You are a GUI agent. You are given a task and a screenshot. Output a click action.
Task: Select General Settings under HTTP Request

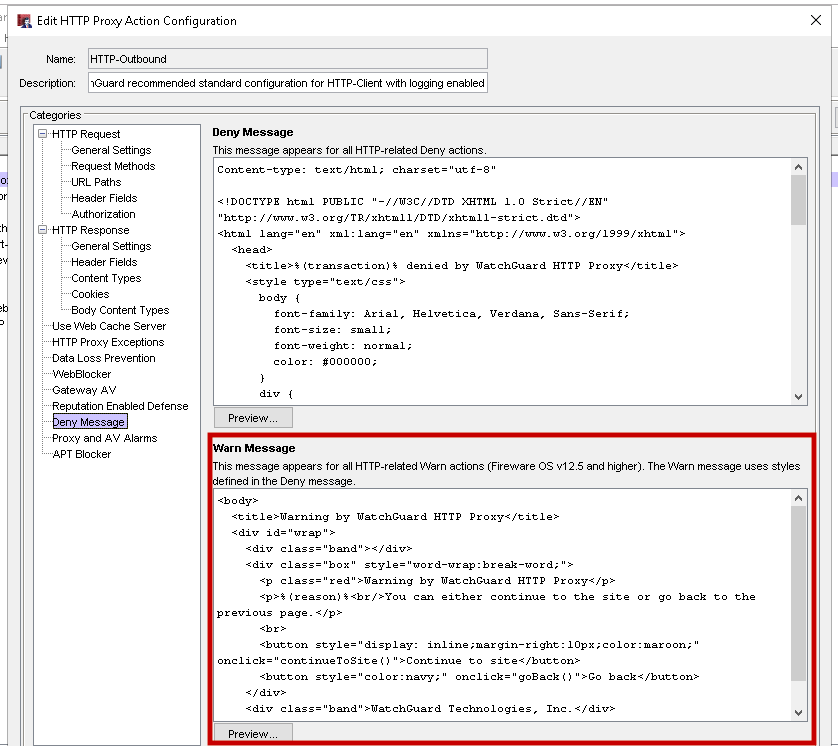point(111,150)
